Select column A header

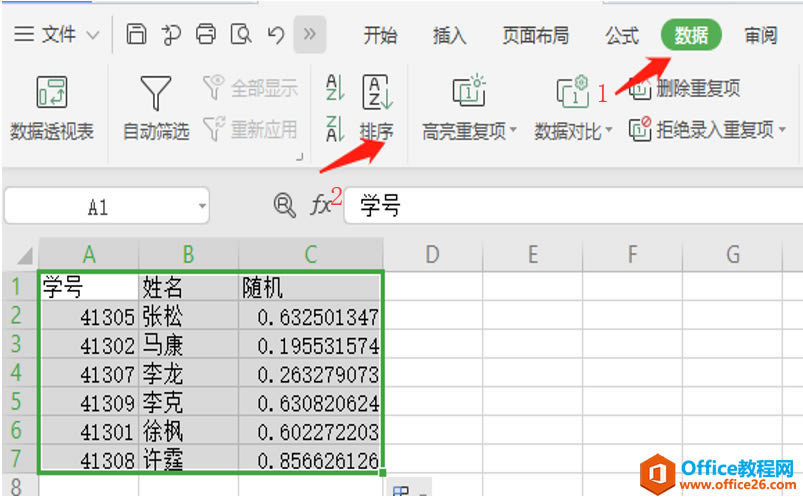coord(89,254)
